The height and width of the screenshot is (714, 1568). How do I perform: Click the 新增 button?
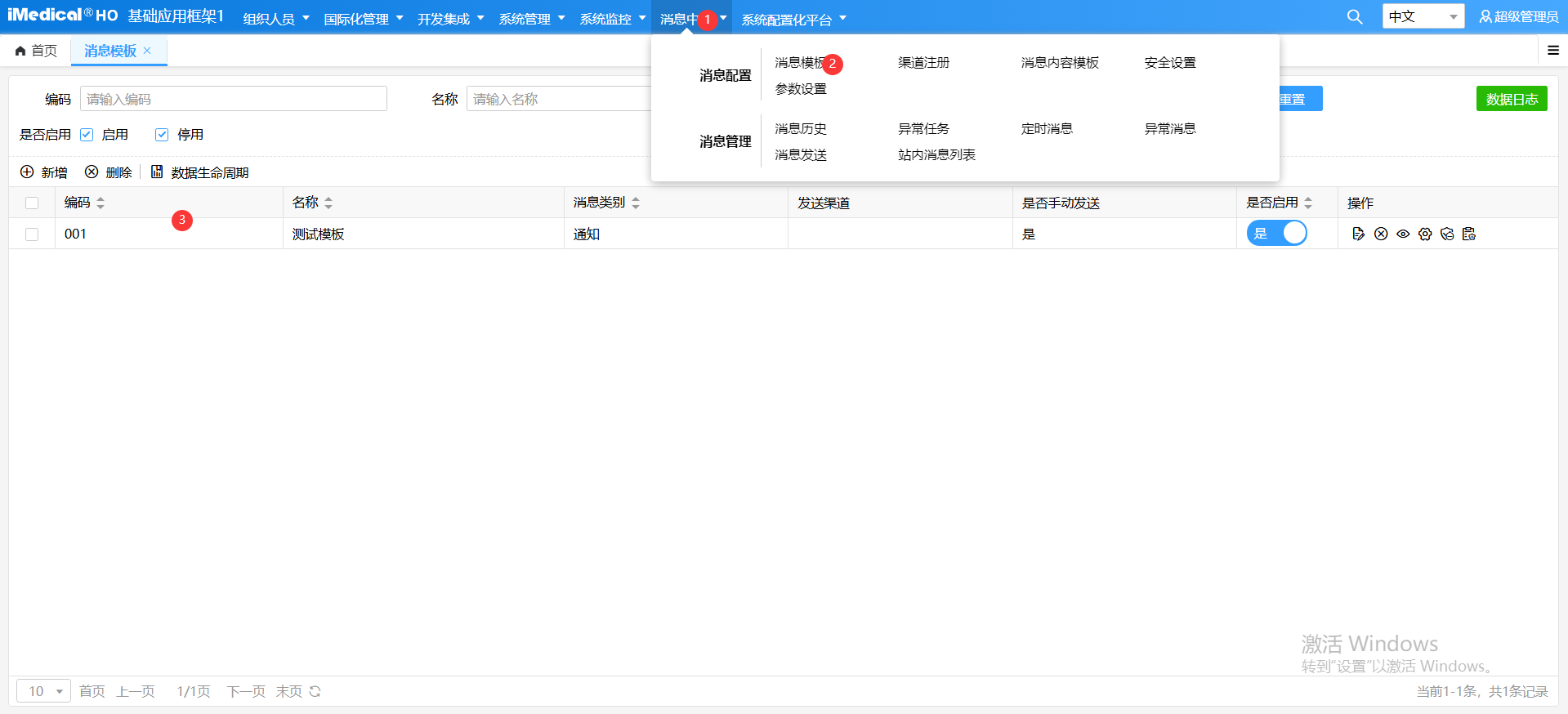[44, 172]
